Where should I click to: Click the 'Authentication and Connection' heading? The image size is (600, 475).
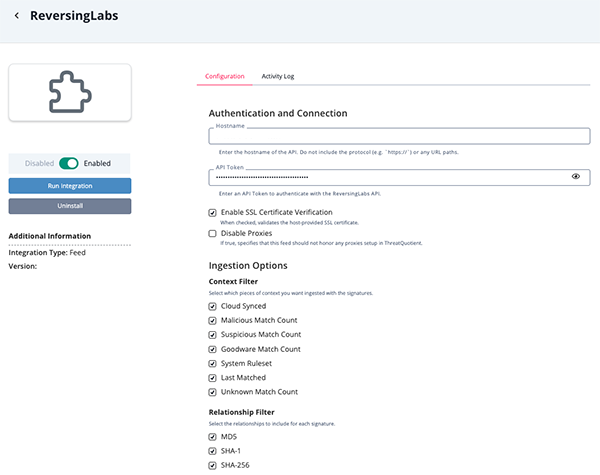point(278,113)
